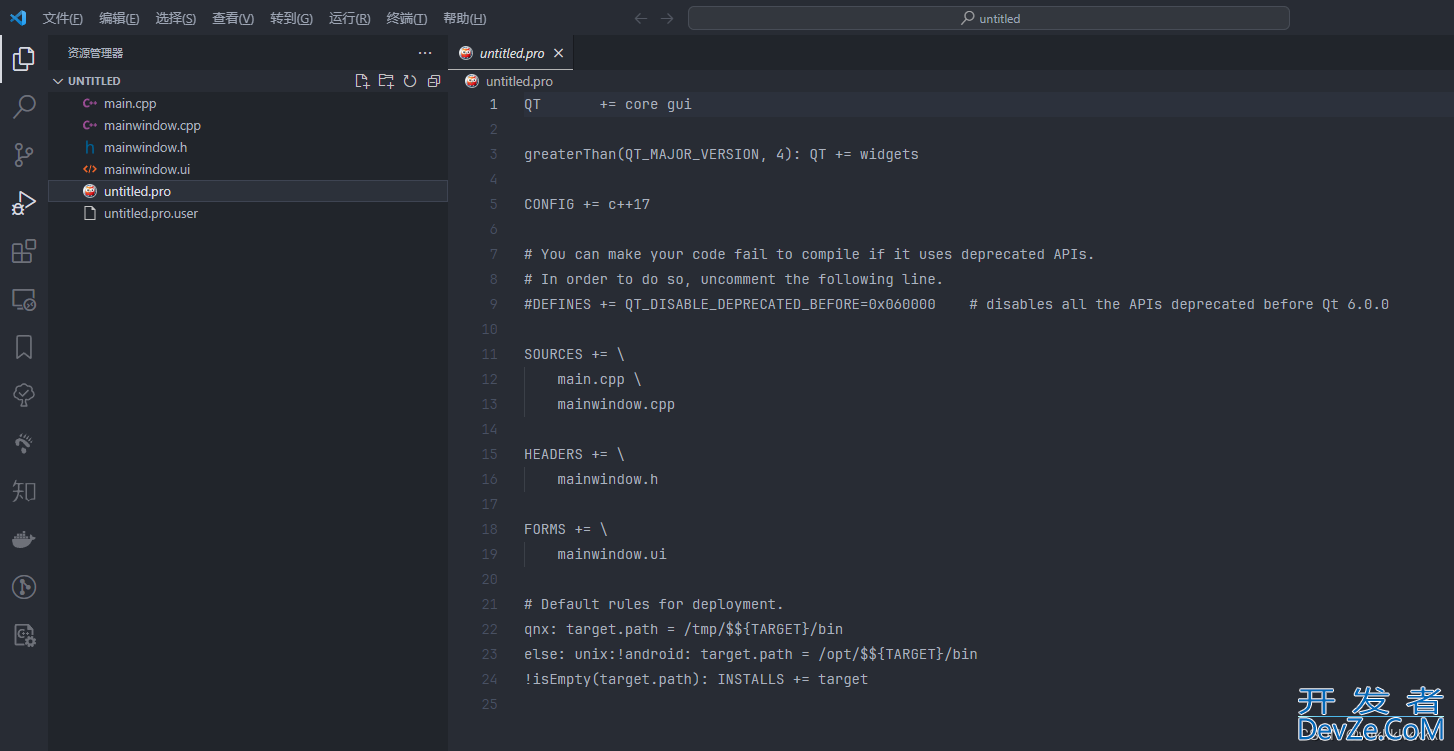1454x751 pixels.
Task: Click the '!isEmpty(target.path)' line
Action: (696, 679)
